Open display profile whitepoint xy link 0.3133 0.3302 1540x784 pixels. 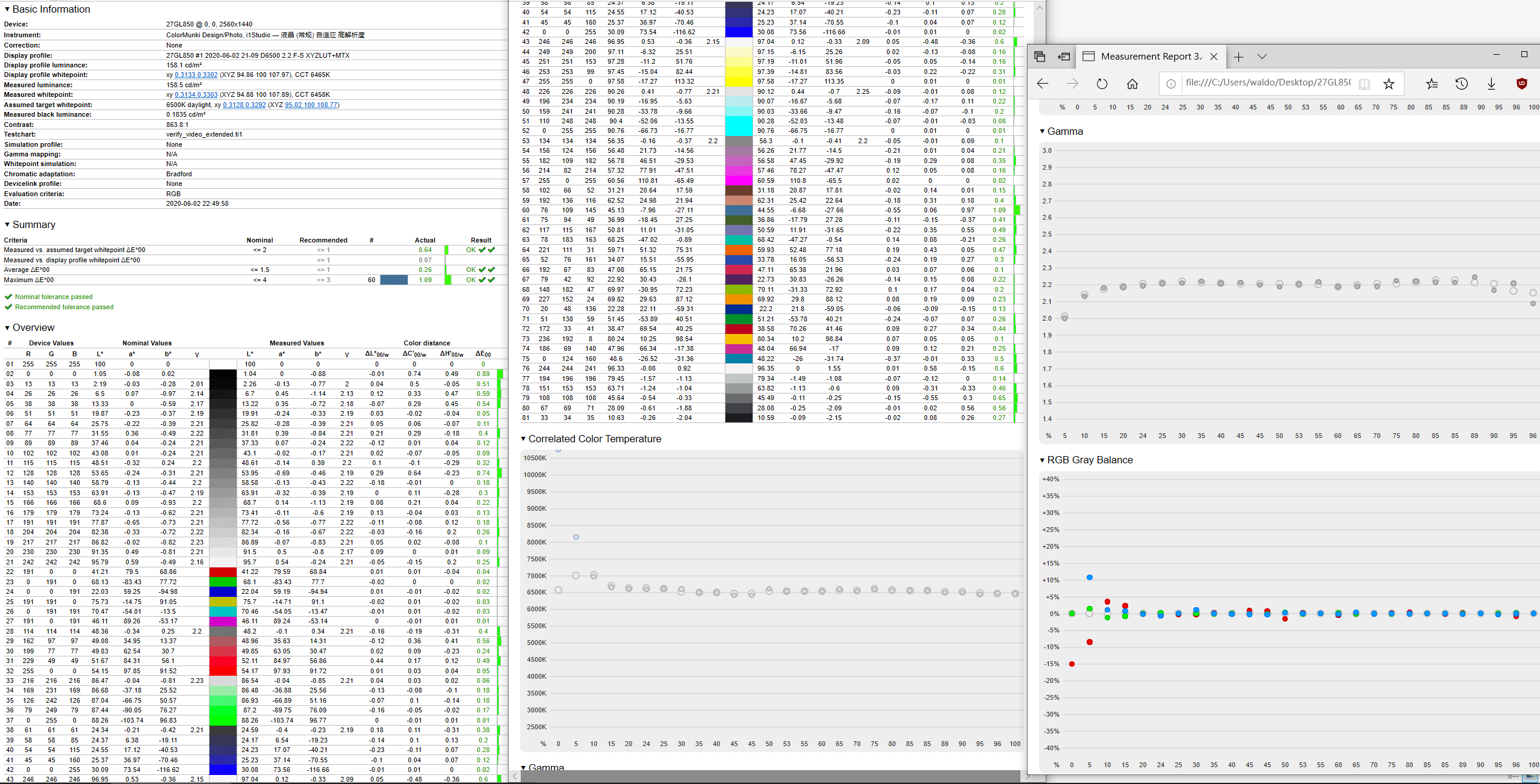coord(196,75)
